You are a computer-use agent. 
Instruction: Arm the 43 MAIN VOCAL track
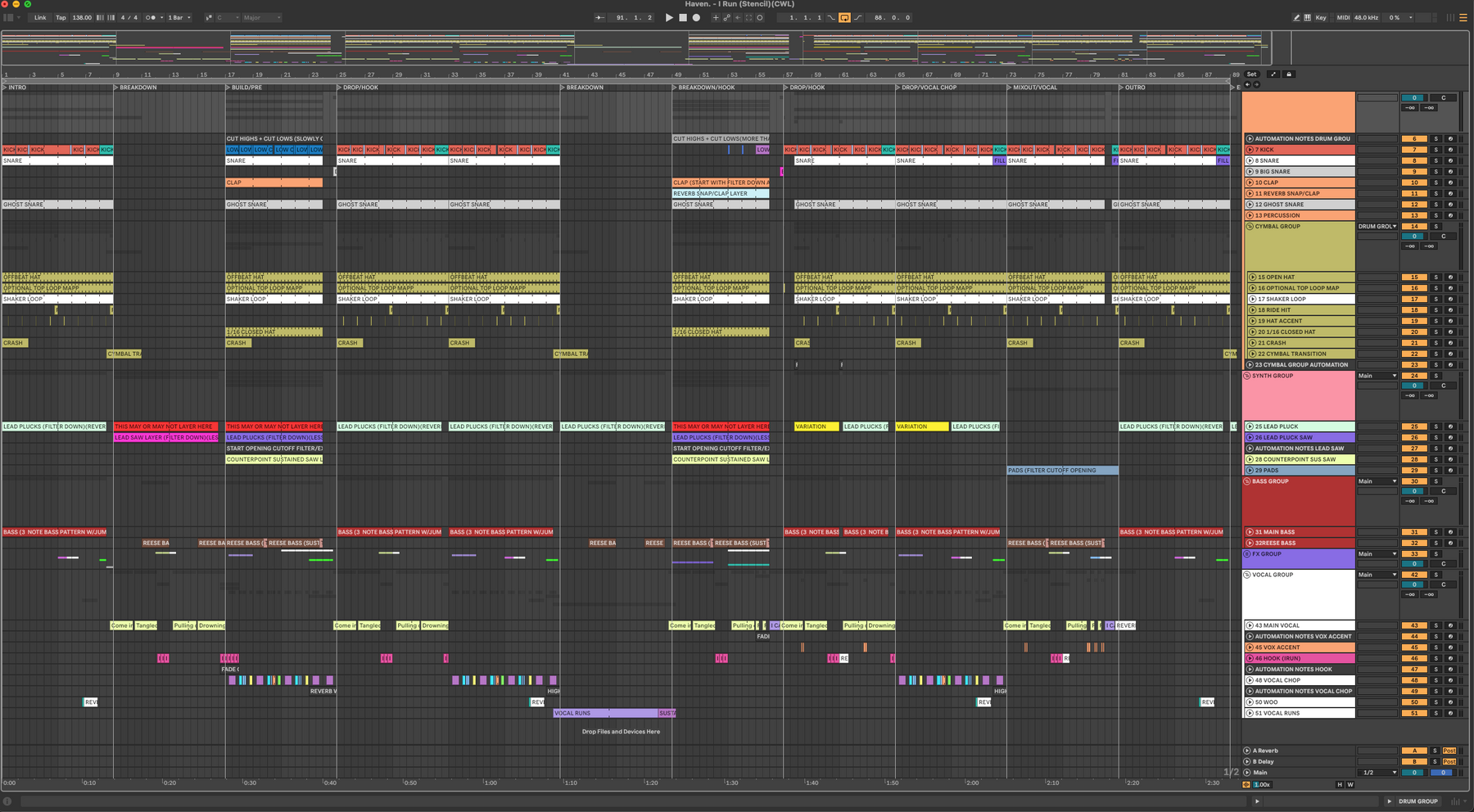click(1450, 625)
